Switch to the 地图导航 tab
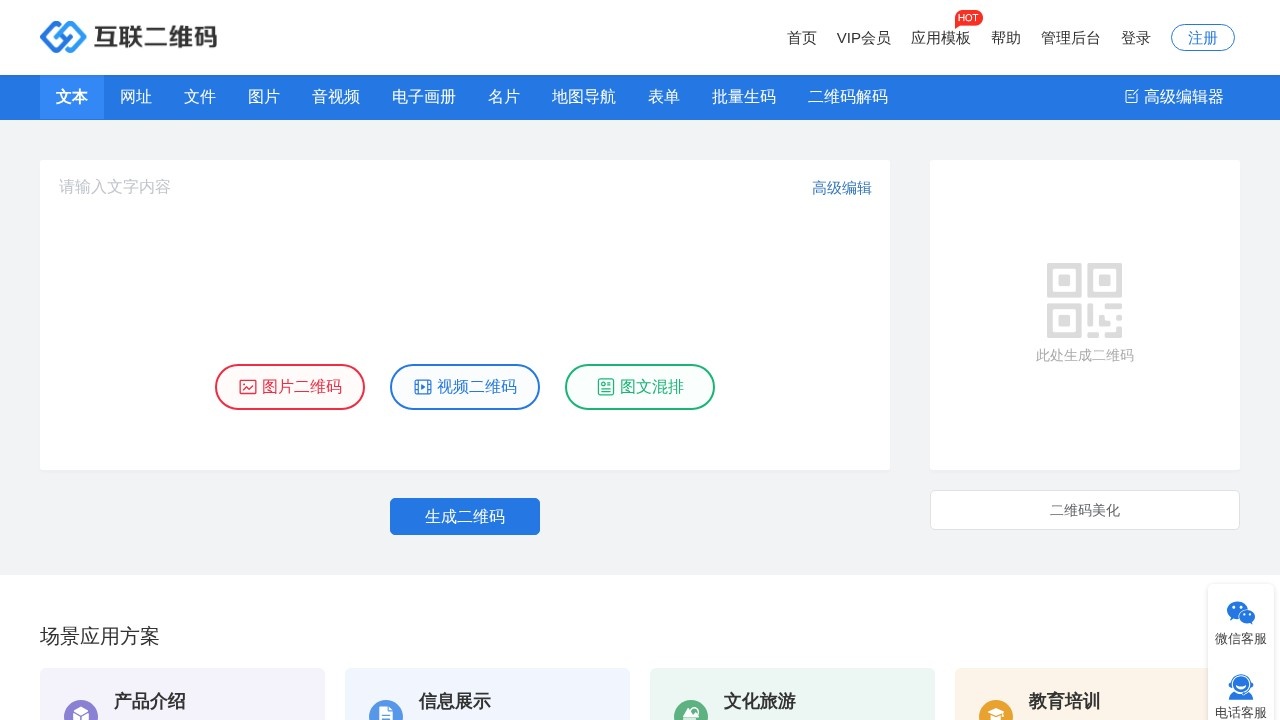Viewport: 1280px width, 720px height. (x=584, y=97)
